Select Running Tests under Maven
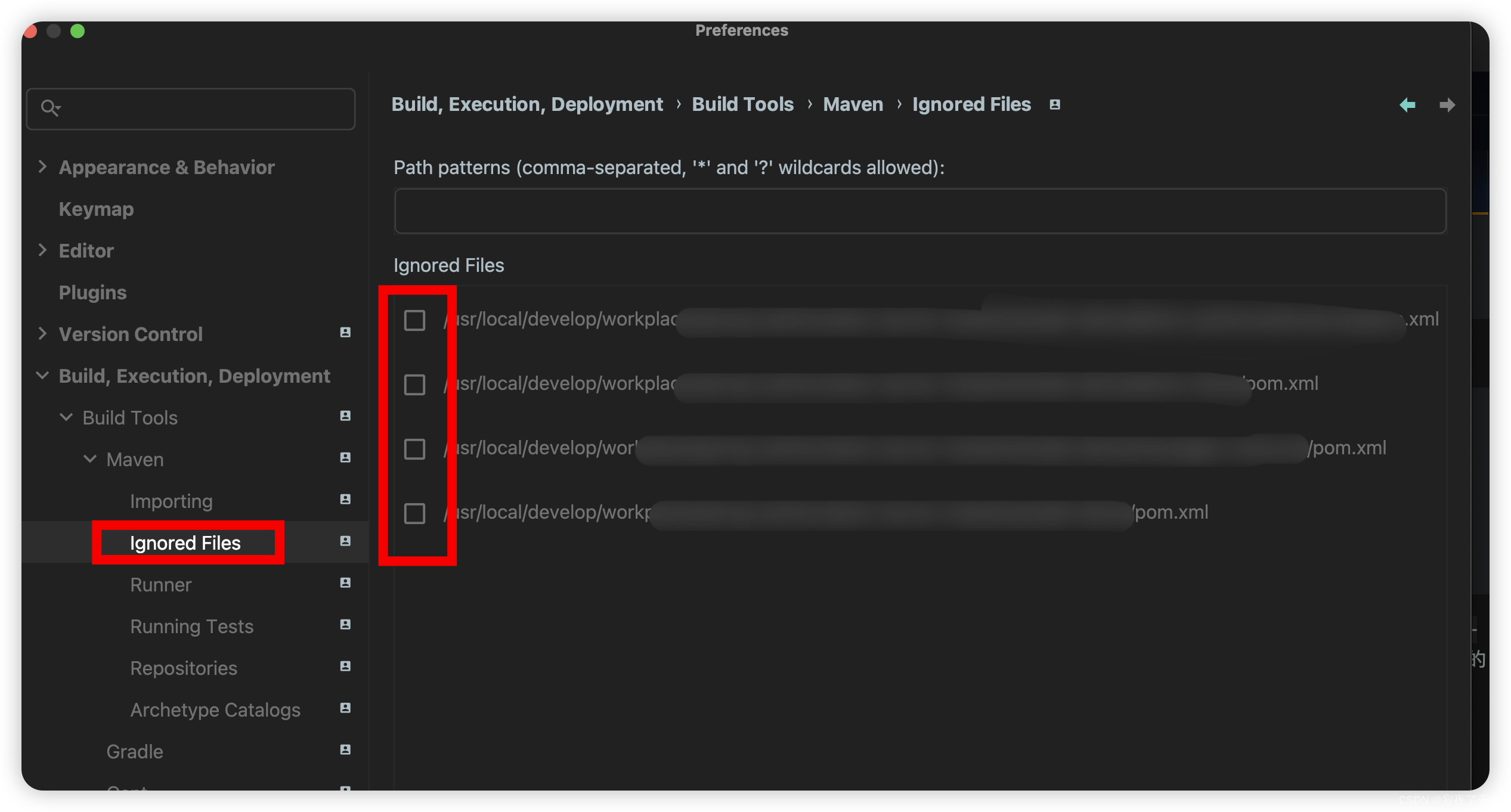Viewport: 1511px width, 812px height. tap(191, 627)
